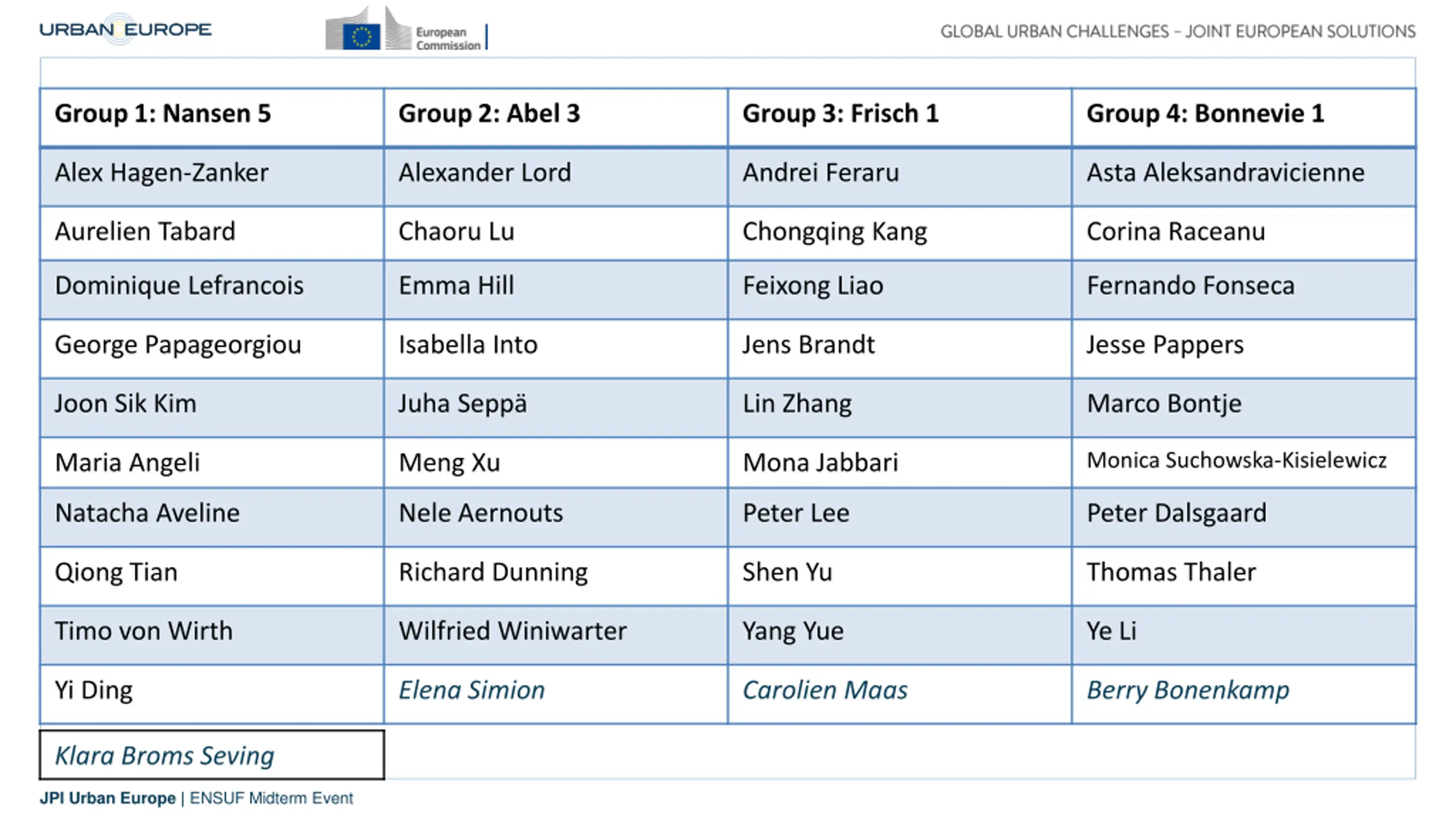Click the JPI Urban Europe footer text
The image size is (1456, 819).
(x=196, y=798)
